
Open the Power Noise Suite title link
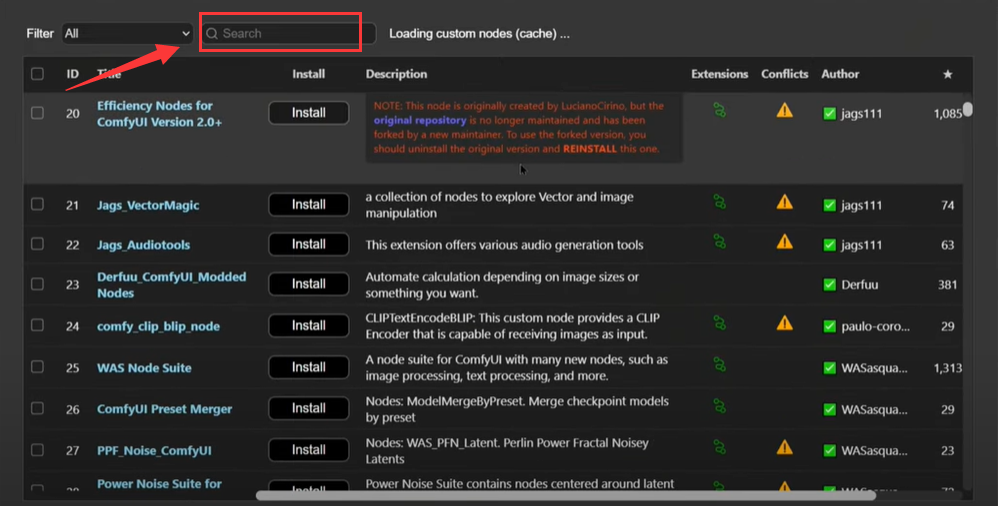159,484
